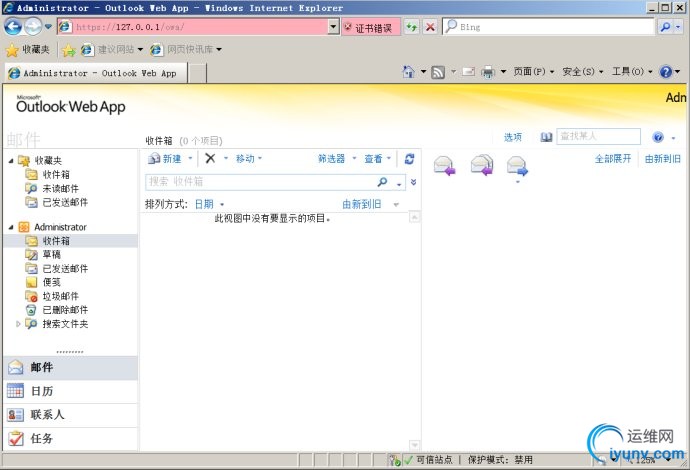This screenshot has width=690, height=470.
Task: Open the View (查看) menu
Action: [x=377, y=158]
